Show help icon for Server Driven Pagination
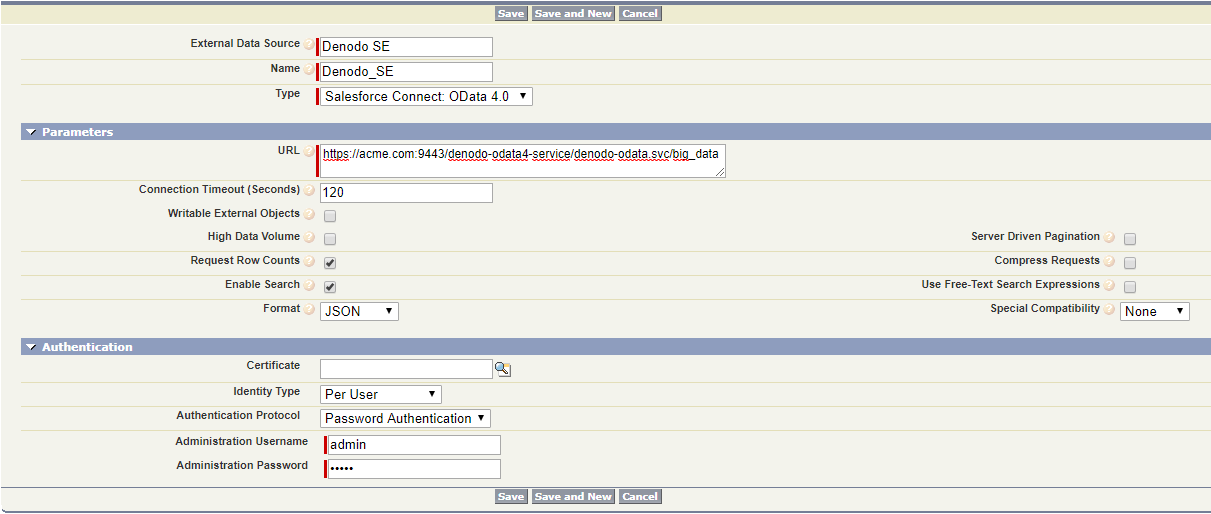Viewport: 1211px width, 514px height. (1109, 238)
